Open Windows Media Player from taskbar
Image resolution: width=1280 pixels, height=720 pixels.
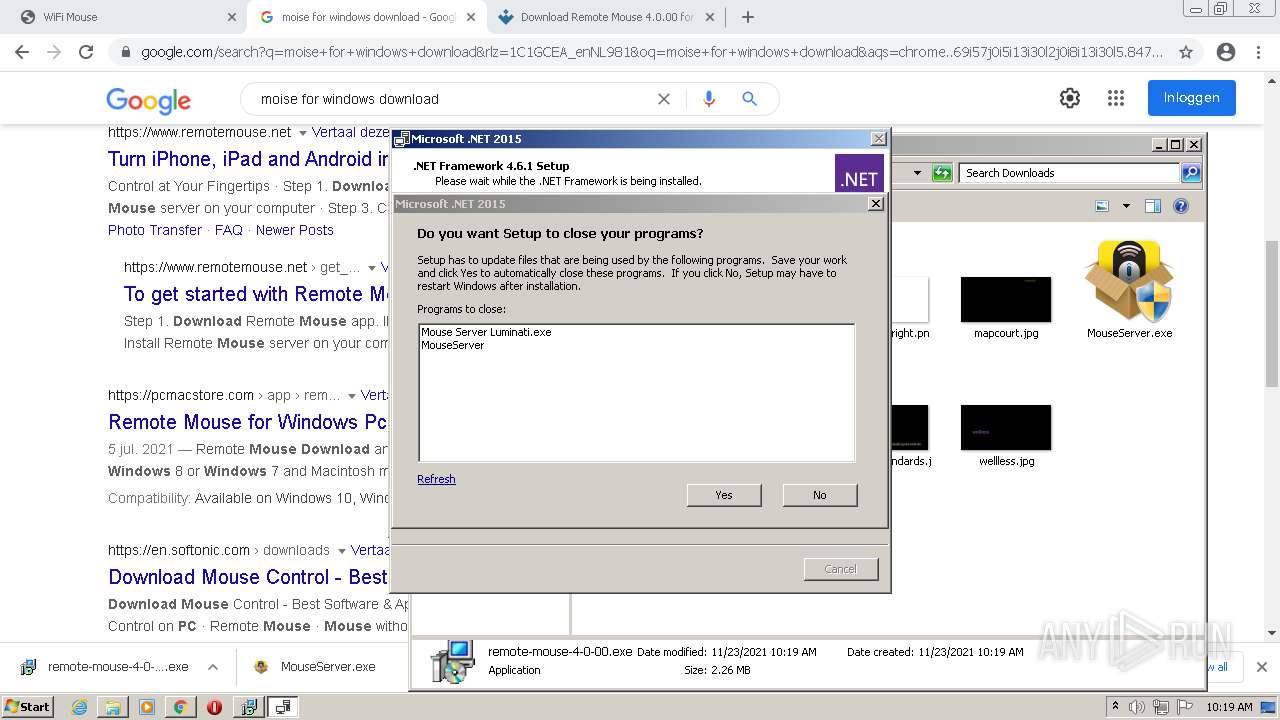pos(147,707)
